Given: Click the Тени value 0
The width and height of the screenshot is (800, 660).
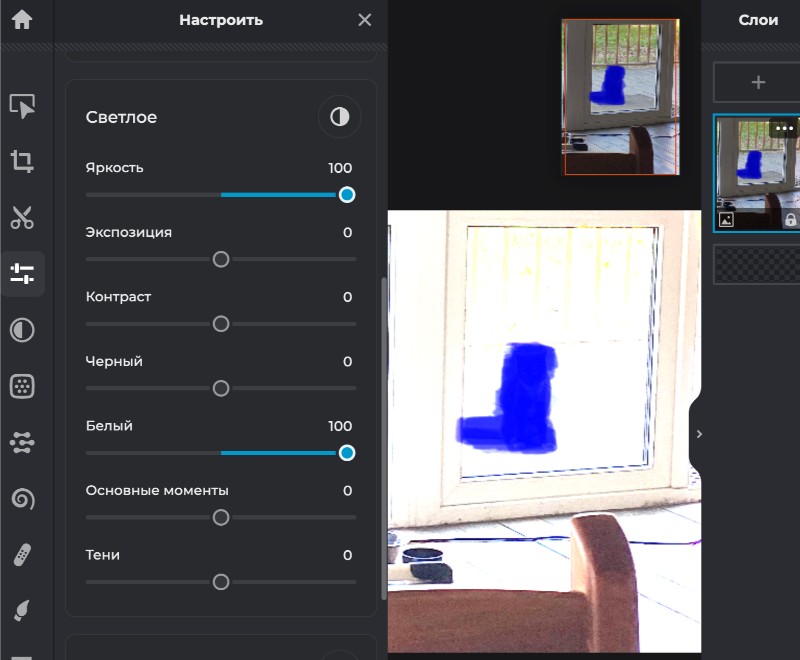Looking at the screenshot, I should tap(347, 555).
